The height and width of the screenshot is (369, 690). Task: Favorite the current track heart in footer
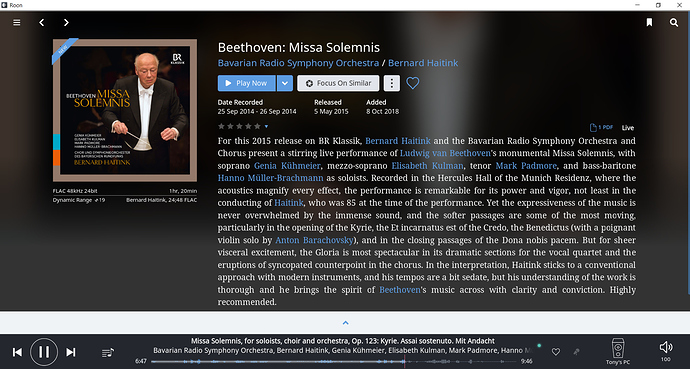(x=556, y=352)
